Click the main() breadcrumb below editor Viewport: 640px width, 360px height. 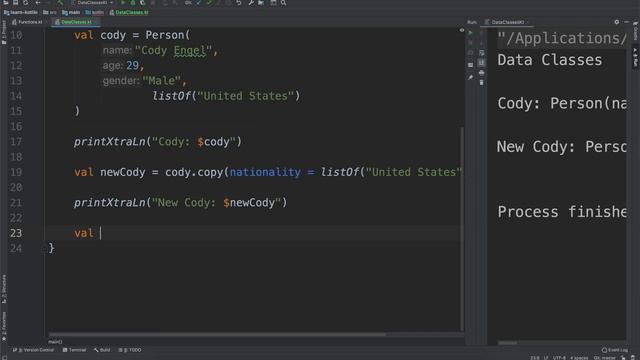click(55, 342)
